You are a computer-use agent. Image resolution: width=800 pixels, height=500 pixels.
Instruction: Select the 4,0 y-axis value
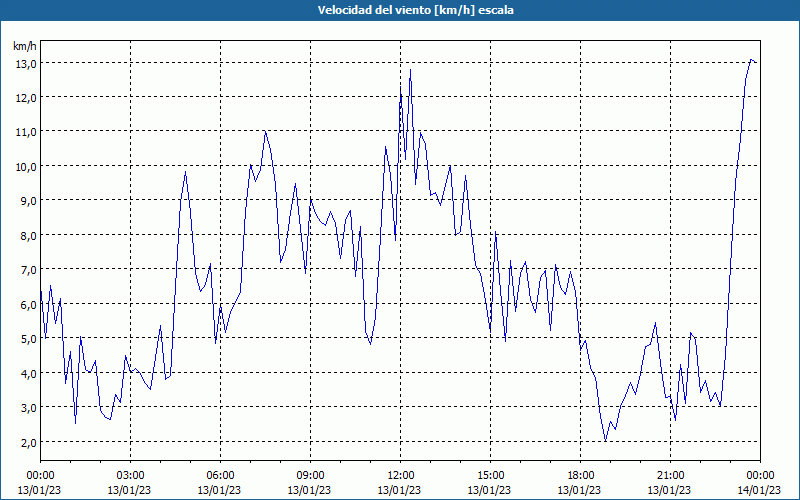coord(28,373)
